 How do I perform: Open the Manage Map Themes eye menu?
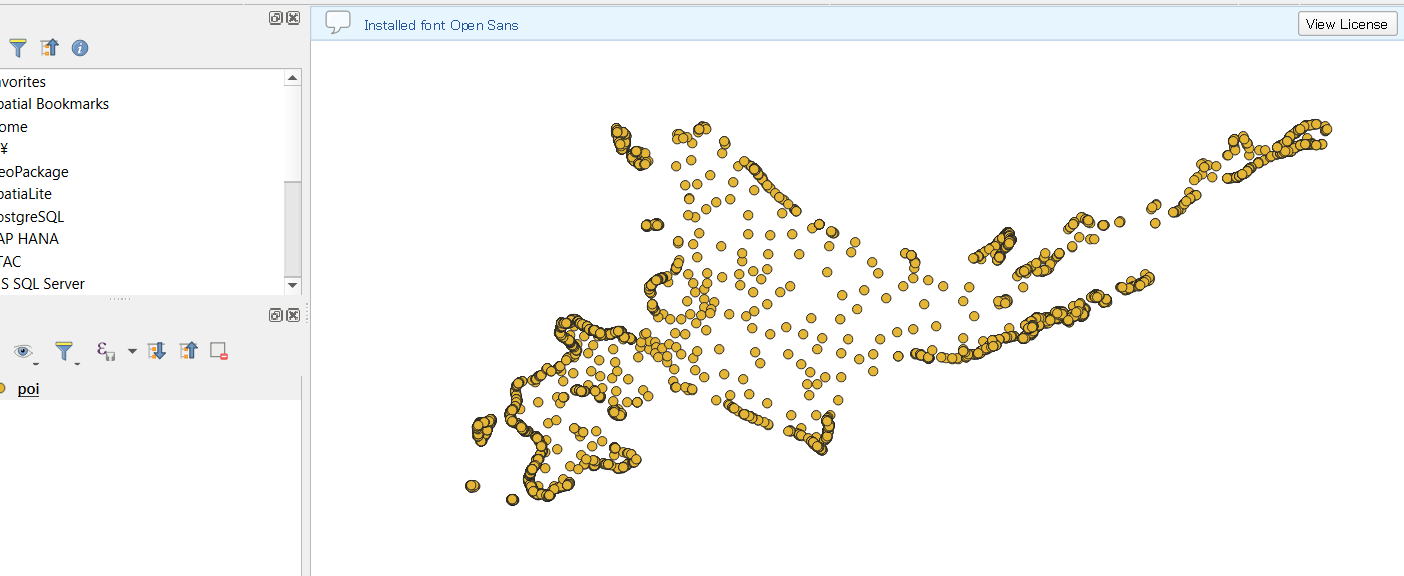23,351
